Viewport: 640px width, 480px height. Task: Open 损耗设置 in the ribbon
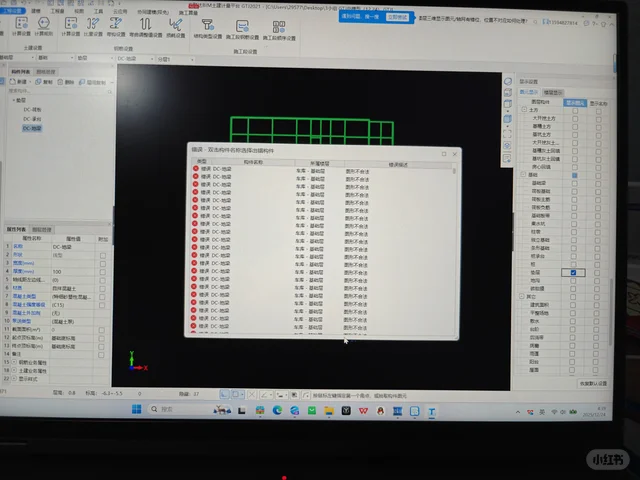click(x=176, y=28)
